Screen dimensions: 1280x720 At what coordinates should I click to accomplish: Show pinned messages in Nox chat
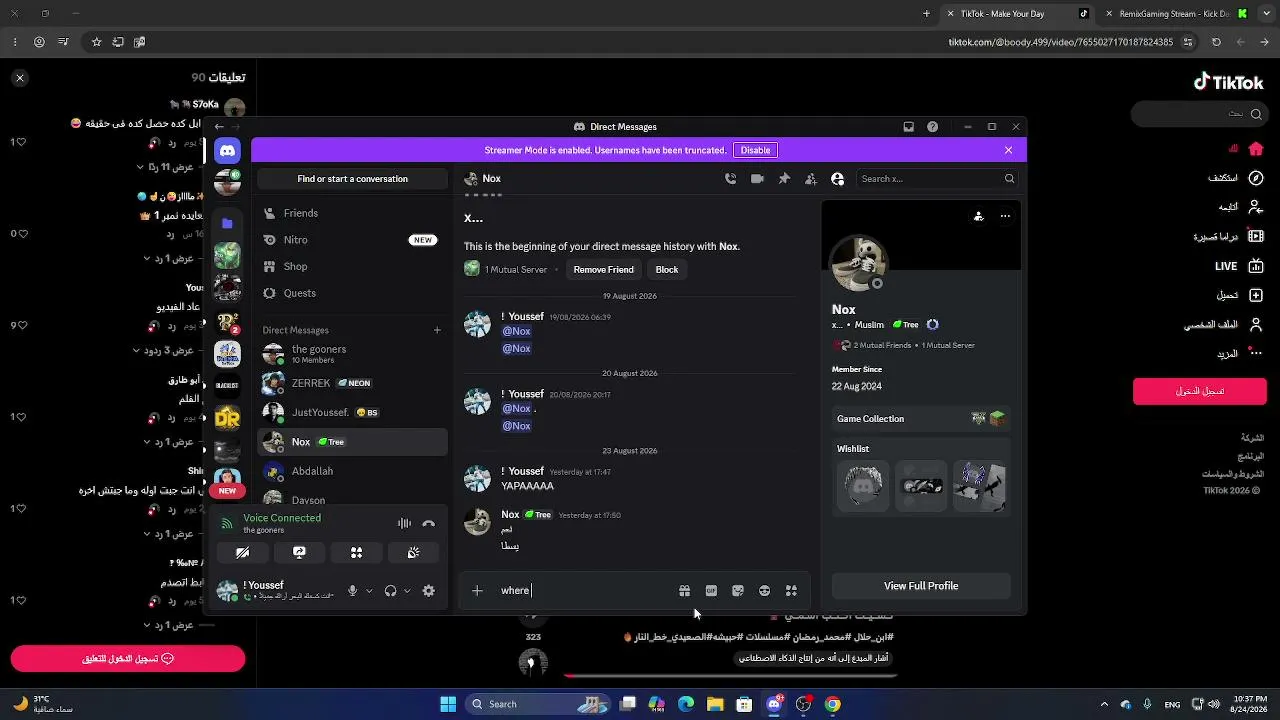click(x=784, y=179)
